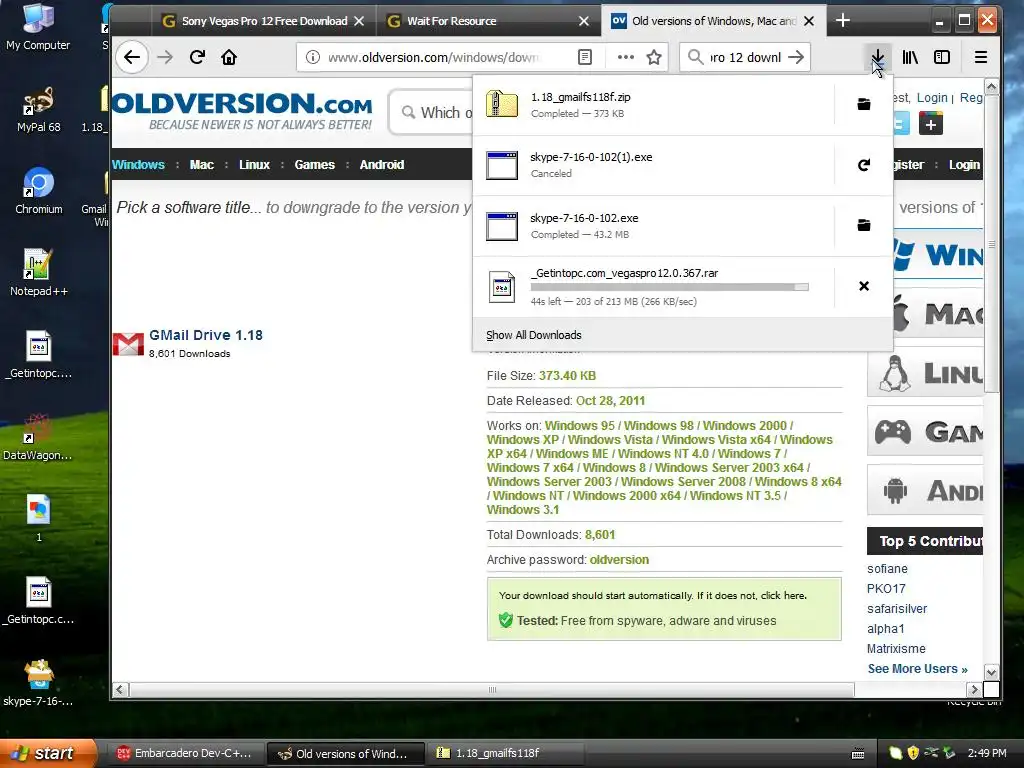Click the forward navigation arrow
Viewport: 1024px width, 768px height.
click(x=165, y=57)
